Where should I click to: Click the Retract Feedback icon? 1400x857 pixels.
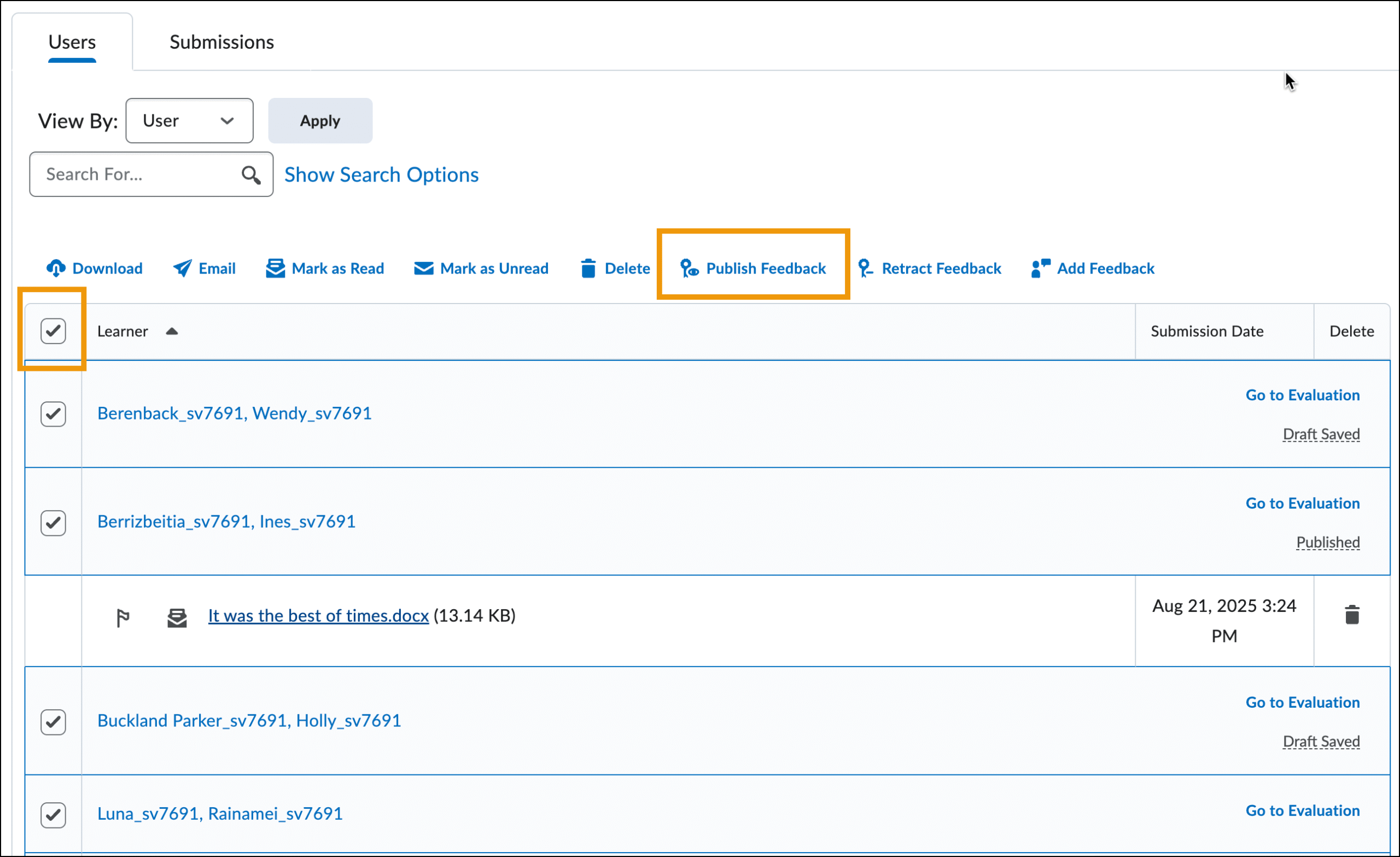coord(865,268)
